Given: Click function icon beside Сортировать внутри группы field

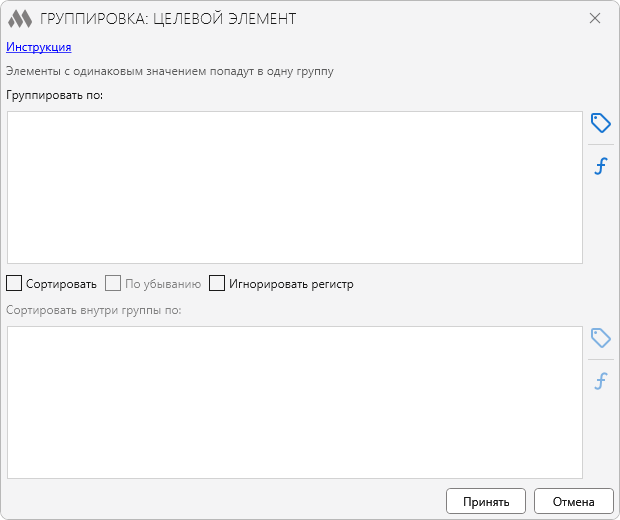Looking at the screenshot, I should (x=601, y=381).
